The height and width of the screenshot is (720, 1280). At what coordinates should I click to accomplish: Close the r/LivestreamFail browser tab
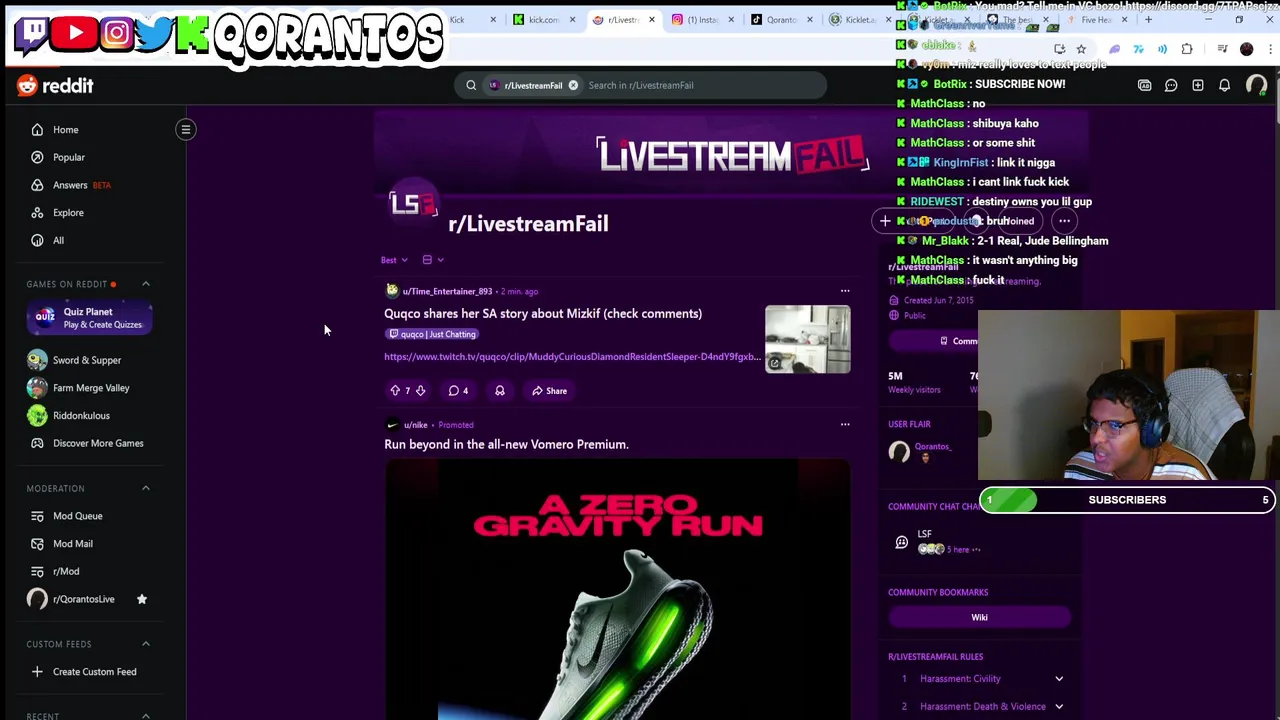(652, 20)
